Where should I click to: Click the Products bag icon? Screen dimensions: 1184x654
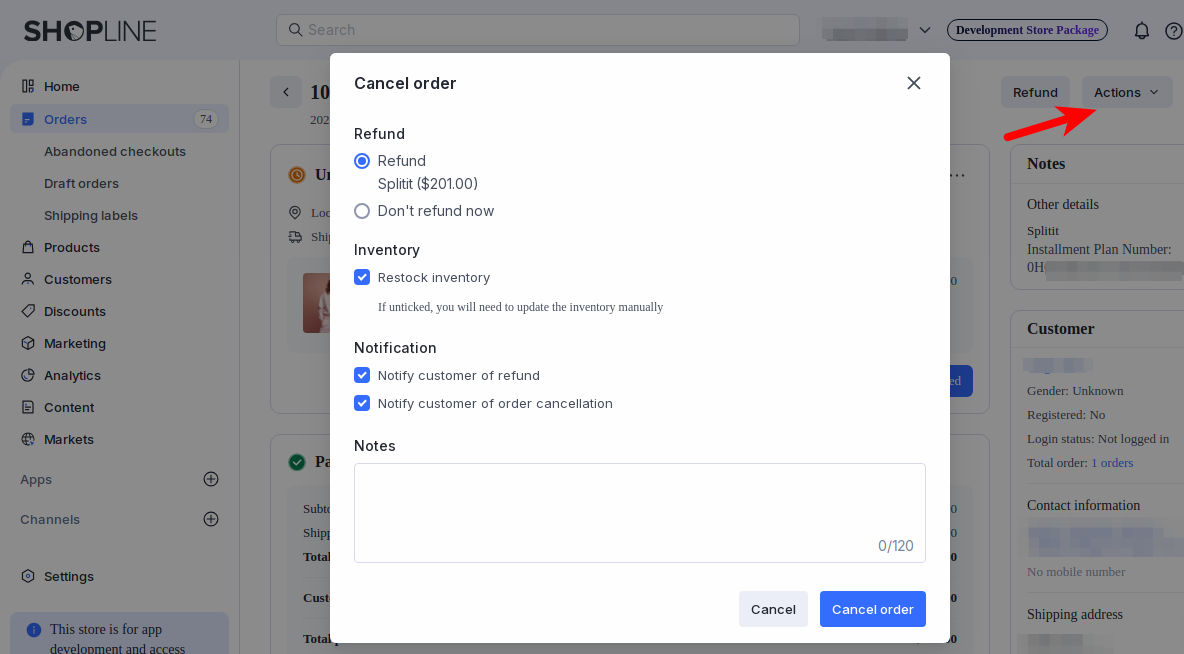pyautogui.click(x=28, y=247)
